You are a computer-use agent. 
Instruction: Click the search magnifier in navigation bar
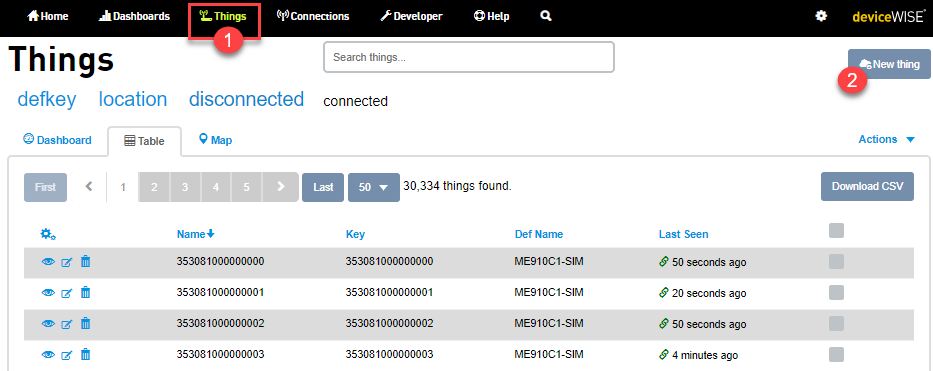[x=546, y=16]
